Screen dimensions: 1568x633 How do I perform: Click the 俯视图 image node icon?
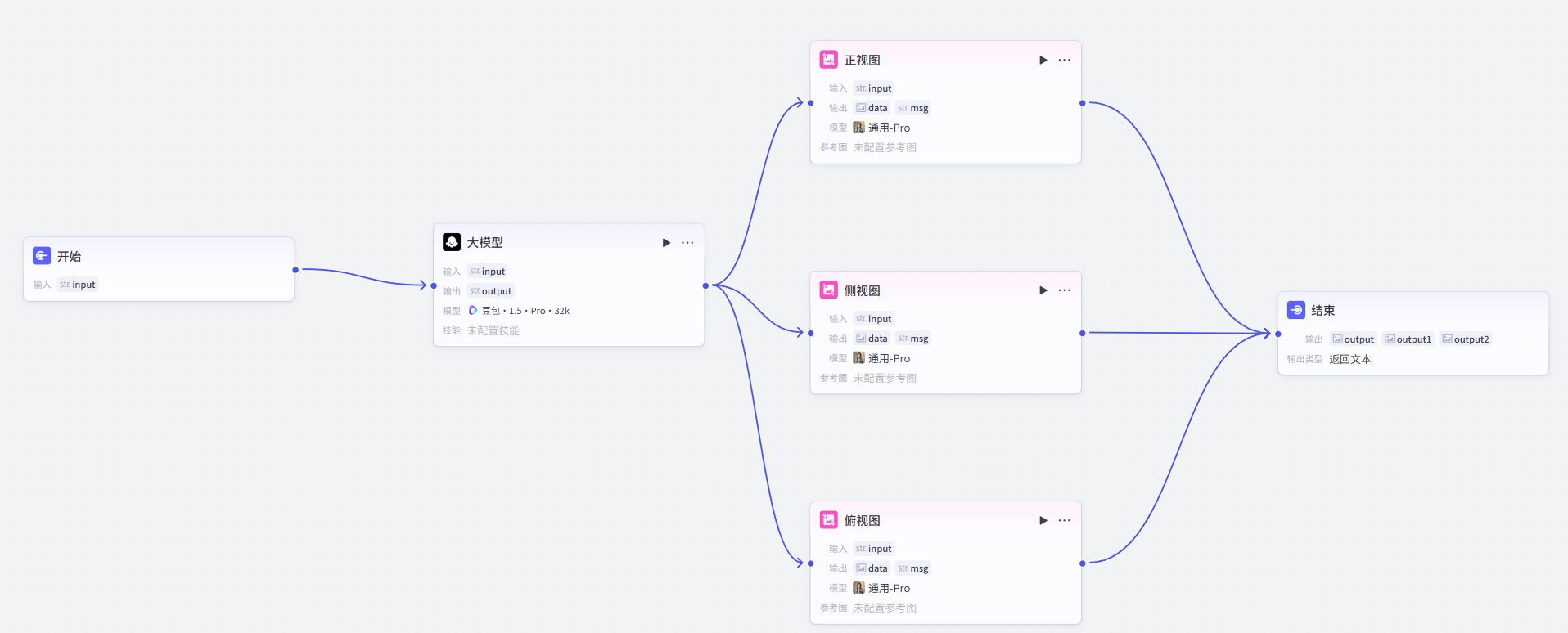tap(828, 520)
